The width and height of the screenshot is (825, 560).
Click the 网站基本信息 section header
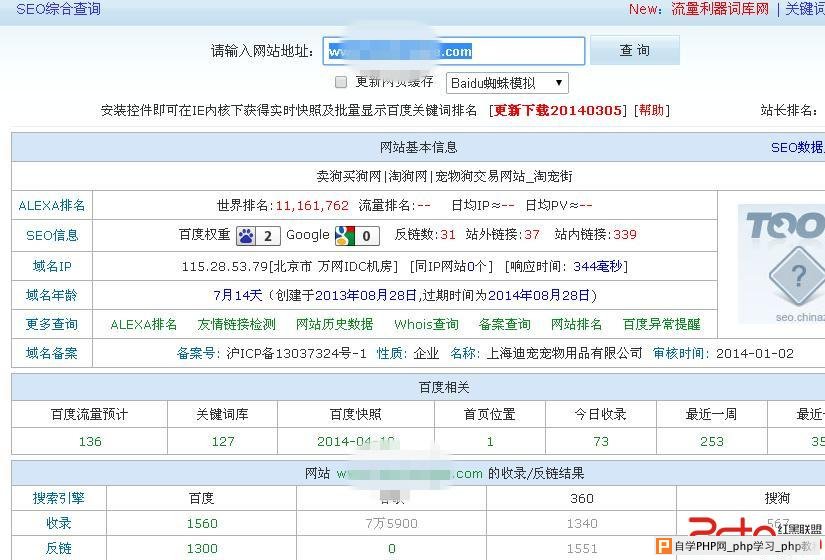point(418,147)
